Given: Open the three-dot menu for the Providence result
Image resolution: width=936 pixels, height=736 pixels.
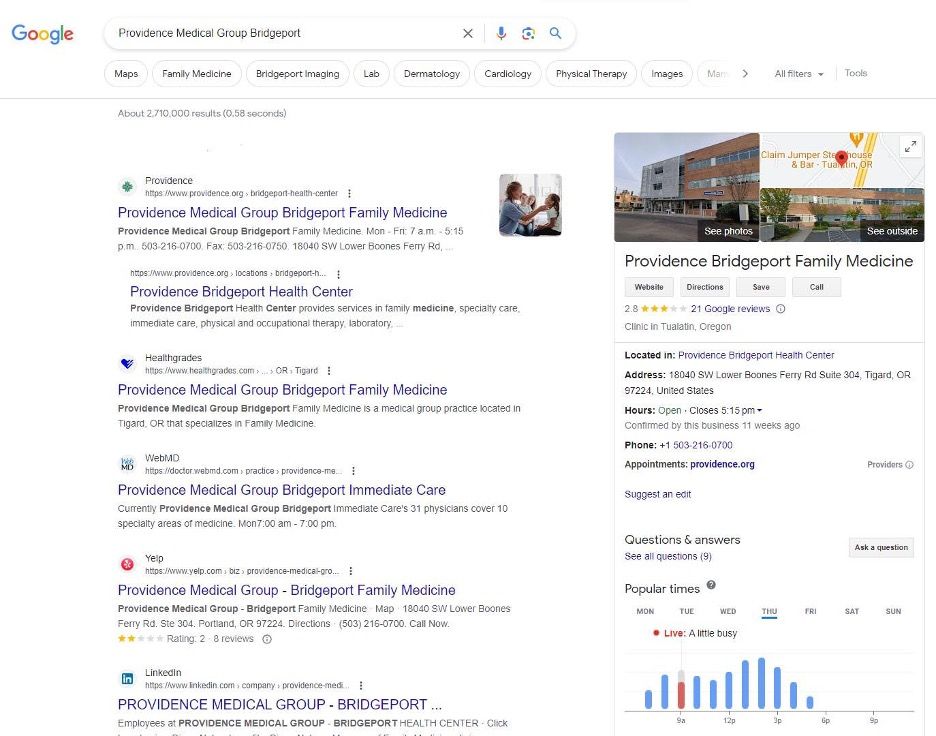Looking at the screenshot, I should tap(349, 193).
